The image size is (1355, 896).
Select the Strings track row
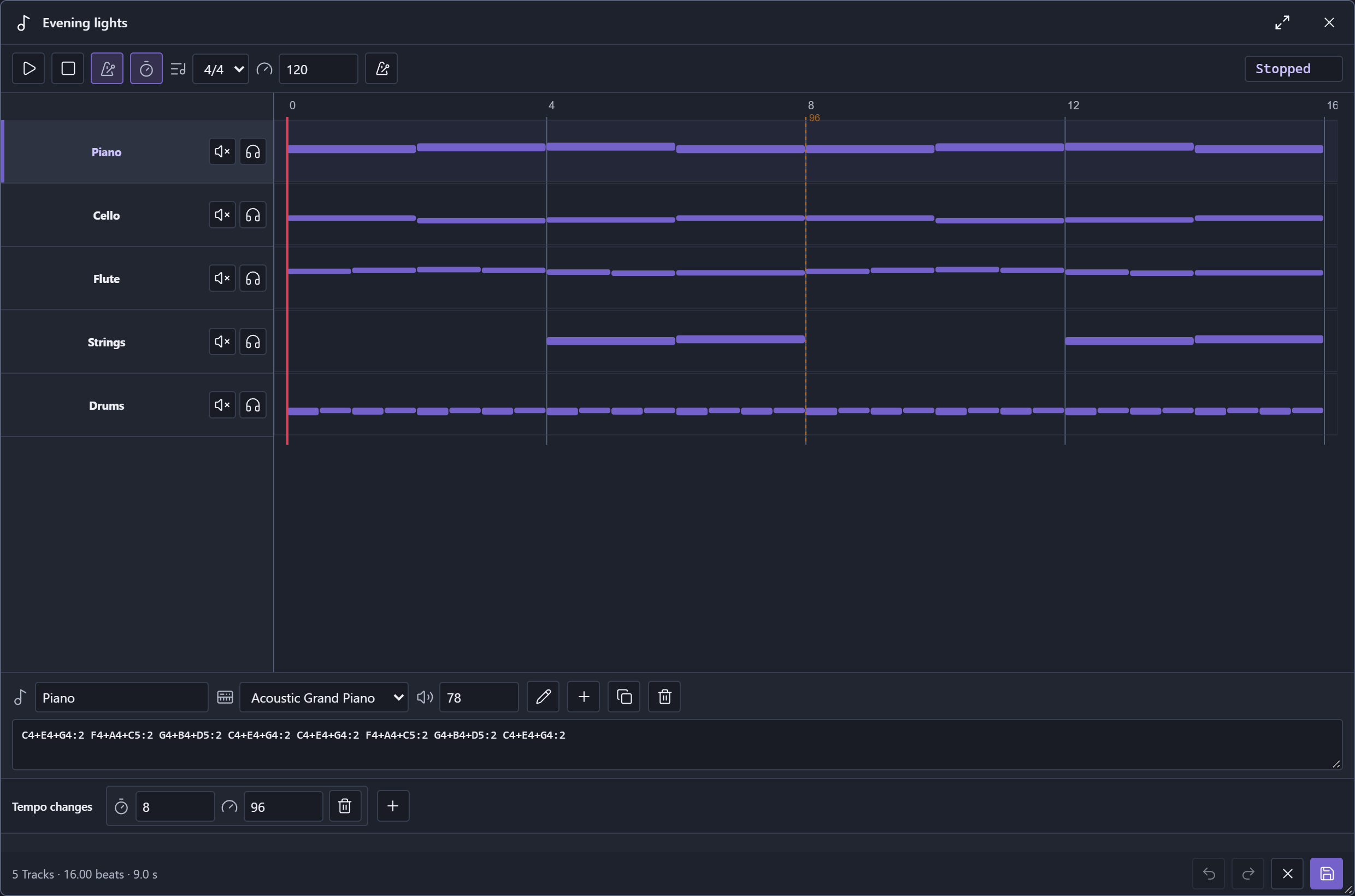(137, 341)
